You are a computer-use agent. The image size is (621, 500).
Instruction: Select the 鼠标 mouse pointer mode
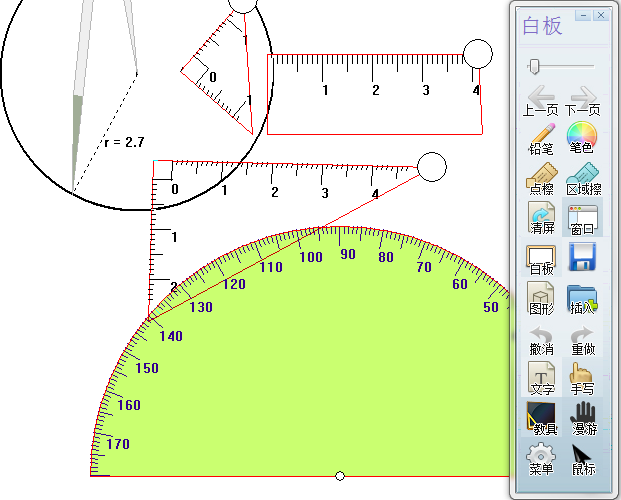582,459
